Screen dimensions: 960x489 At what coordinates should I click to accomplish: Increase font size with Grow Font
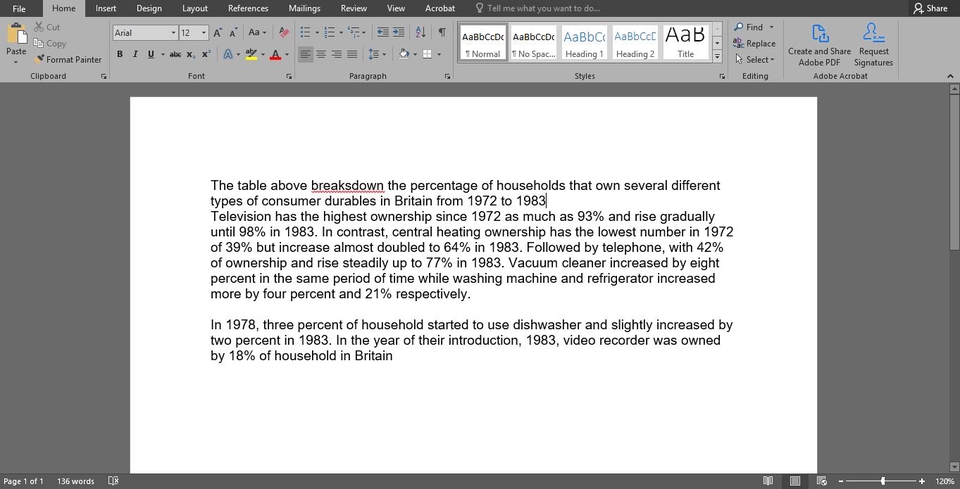(x=218, y=32)
